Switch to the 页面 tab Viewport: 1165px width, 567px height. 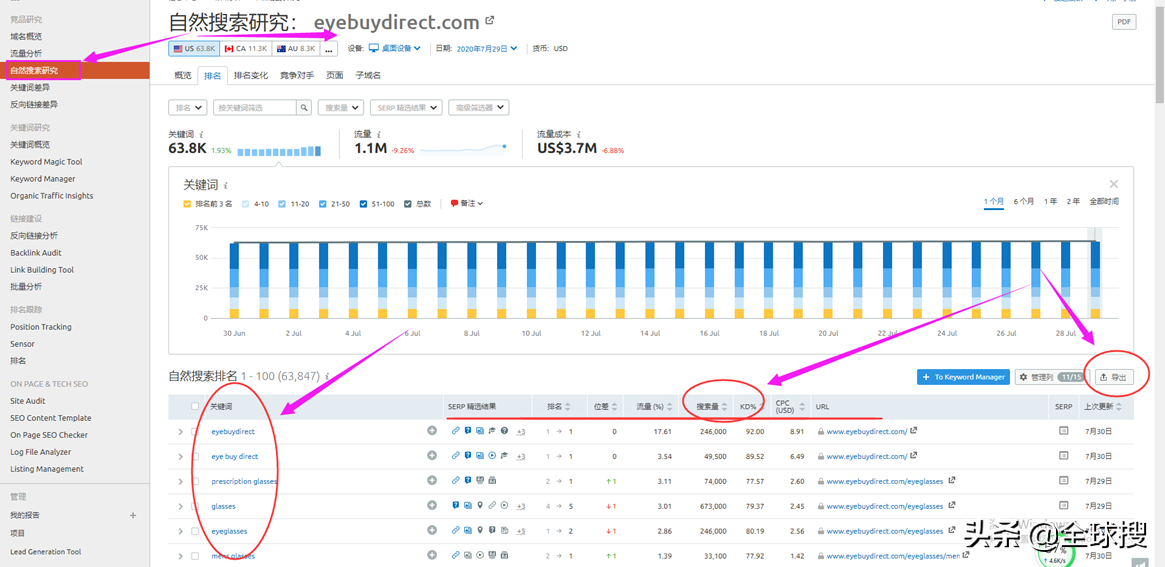click(x=335, y=75)
